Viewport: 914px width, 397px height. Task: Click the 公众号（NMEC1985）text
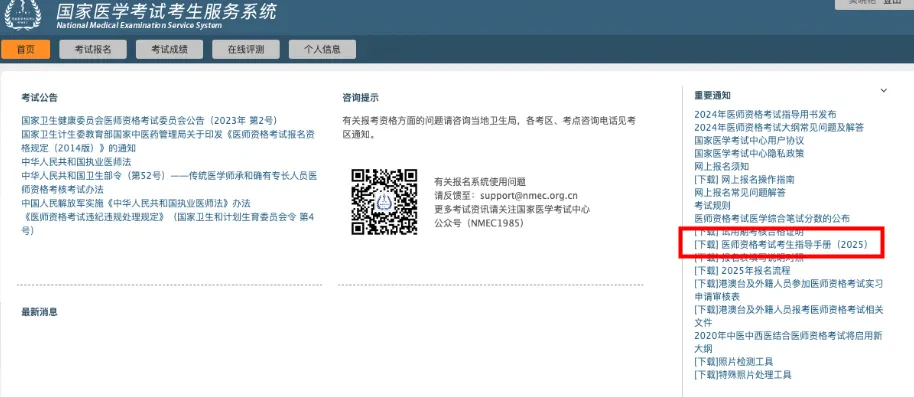(480, 223)
